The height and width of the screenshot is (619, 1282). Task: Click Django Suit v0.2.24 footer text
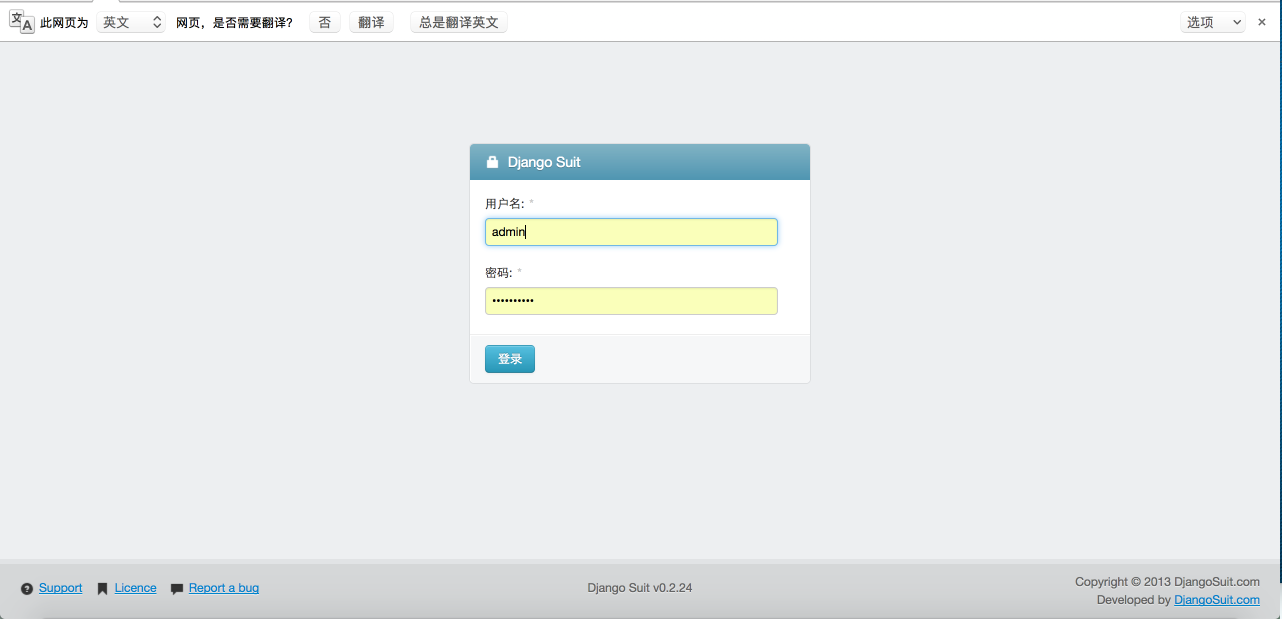click(x=640, y=588)
